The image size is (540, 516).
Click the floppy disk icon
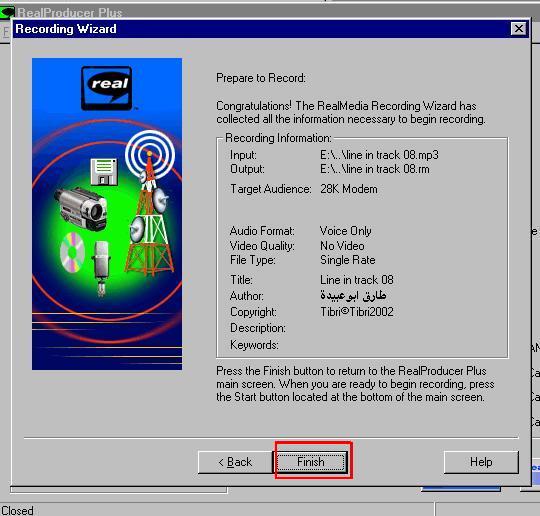104,172
